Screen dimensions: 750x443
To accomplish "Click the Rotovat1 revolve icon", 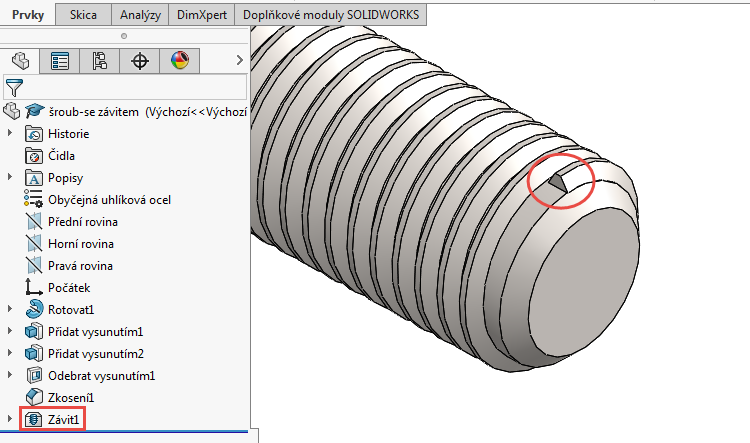I will tap(33, 309).
